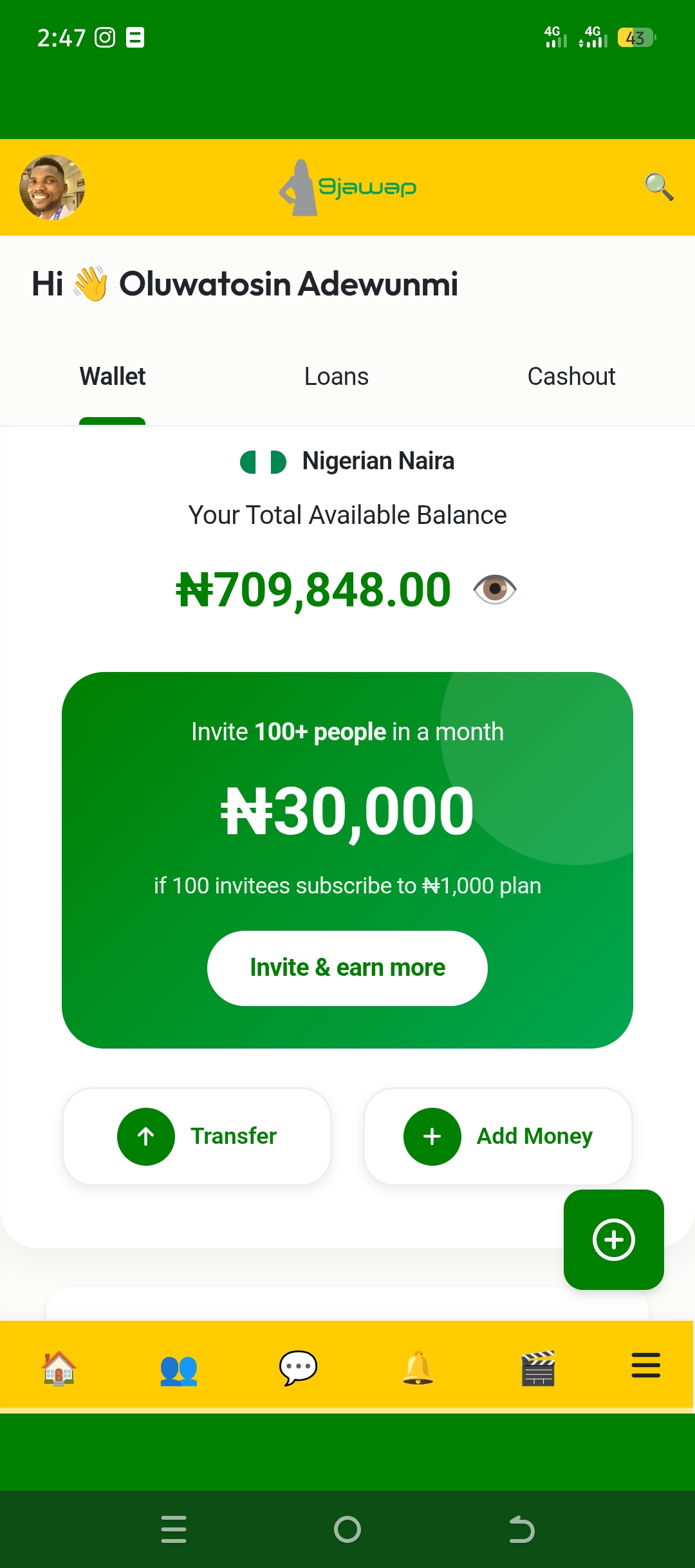
Task: Open the chat speech bubble icon
Action: (298, 1367)
